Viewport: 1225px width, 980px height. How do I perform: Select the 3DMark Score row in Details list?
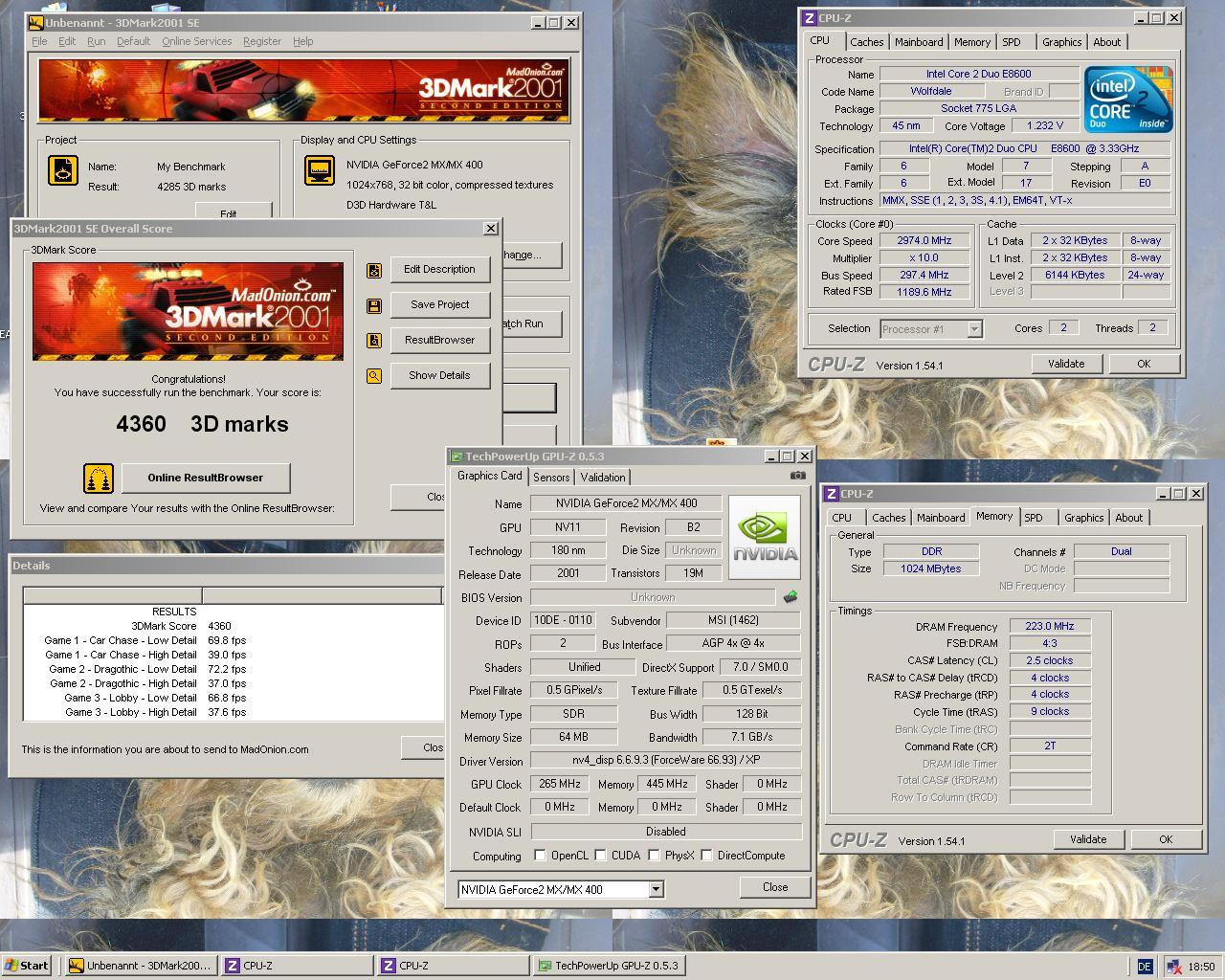click(234, 626)
